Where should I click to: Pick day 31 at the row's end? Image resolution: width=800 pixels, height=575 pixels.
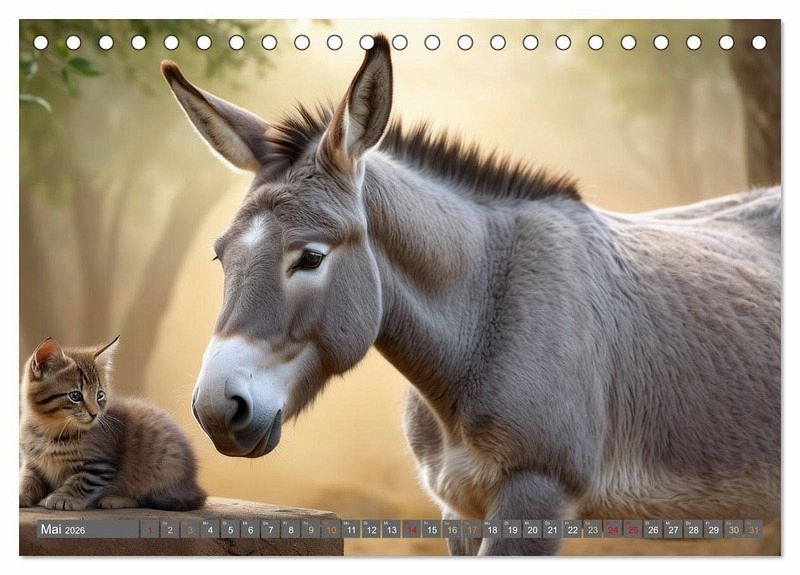(x=753, y=530)
